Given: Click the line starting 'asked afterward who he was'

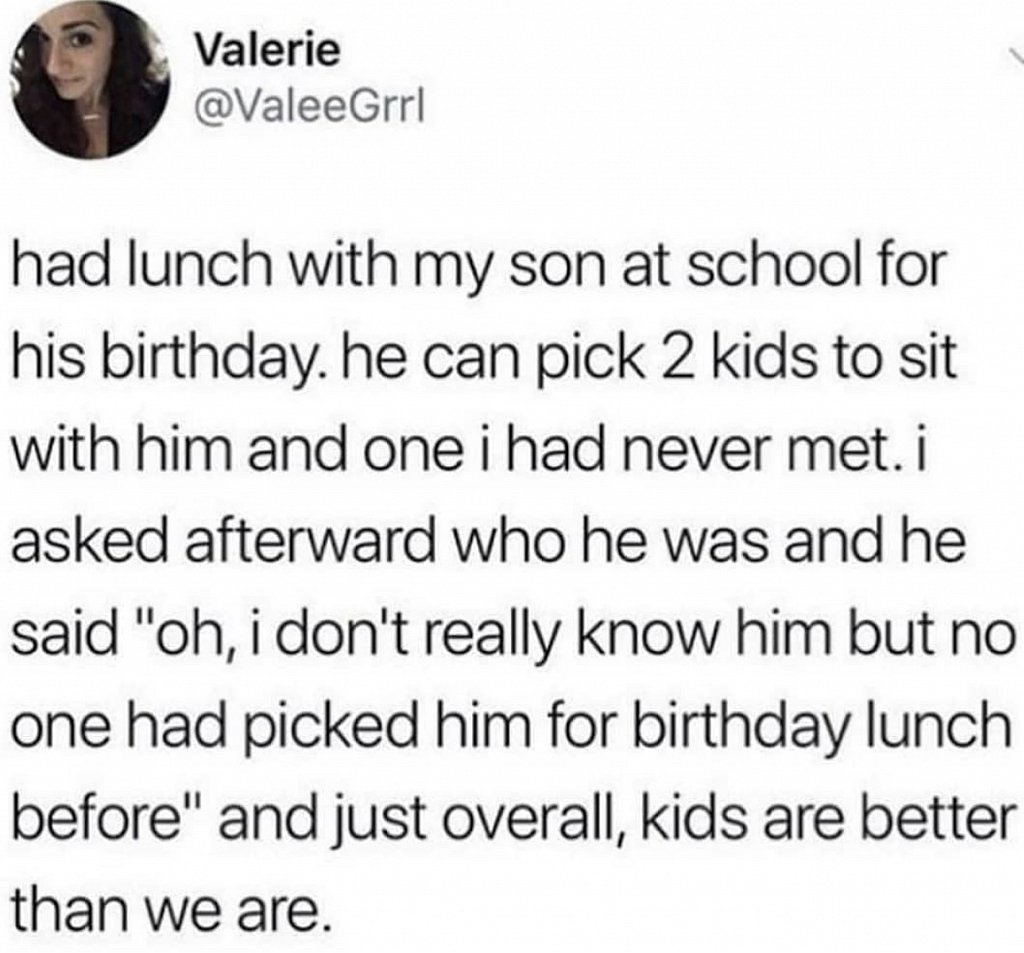Looking at the screenshot, I should point(489,542).
